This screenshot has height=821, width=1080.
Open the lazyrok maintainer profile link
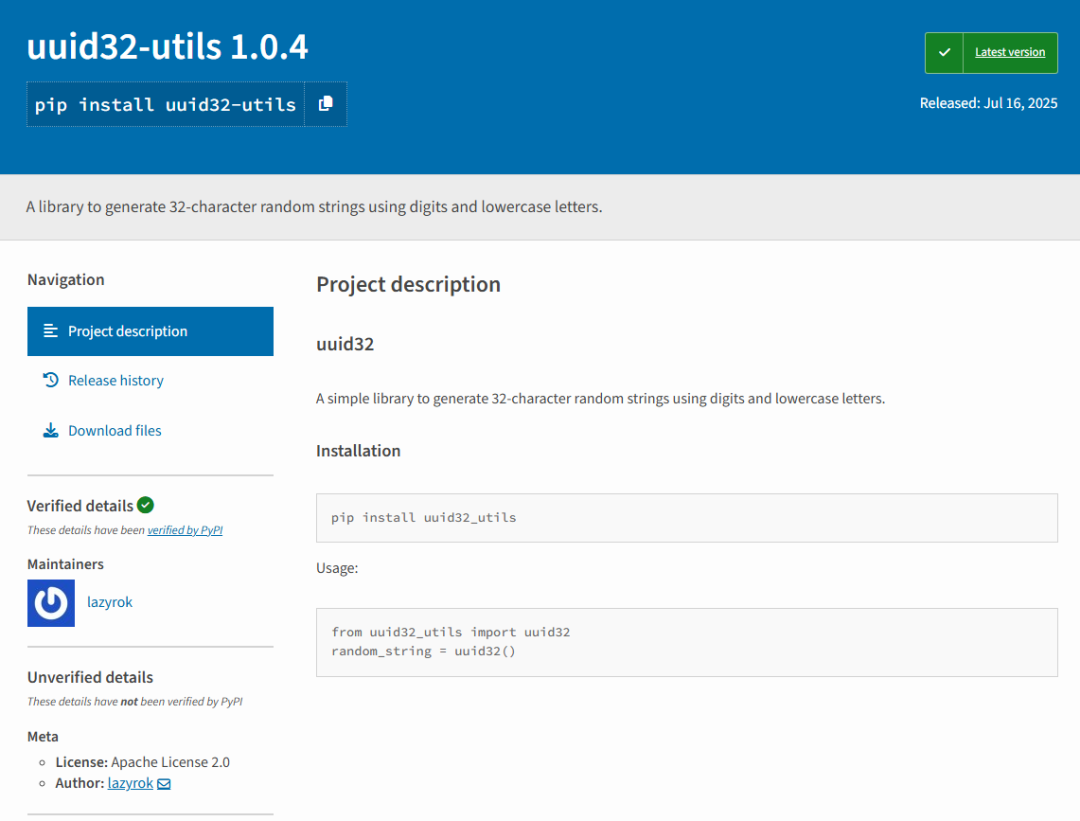pos(110,603)
